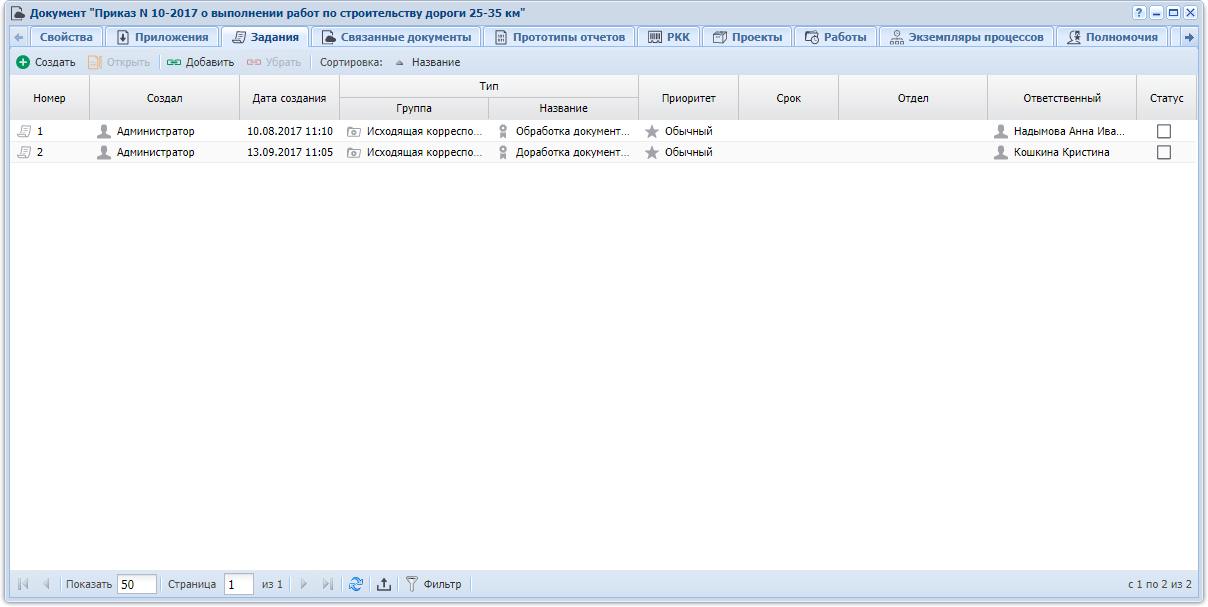This screenshot has width=1208, height=607.
Task: Click the Add (Добавить) link icon
Action: [174, 62]
